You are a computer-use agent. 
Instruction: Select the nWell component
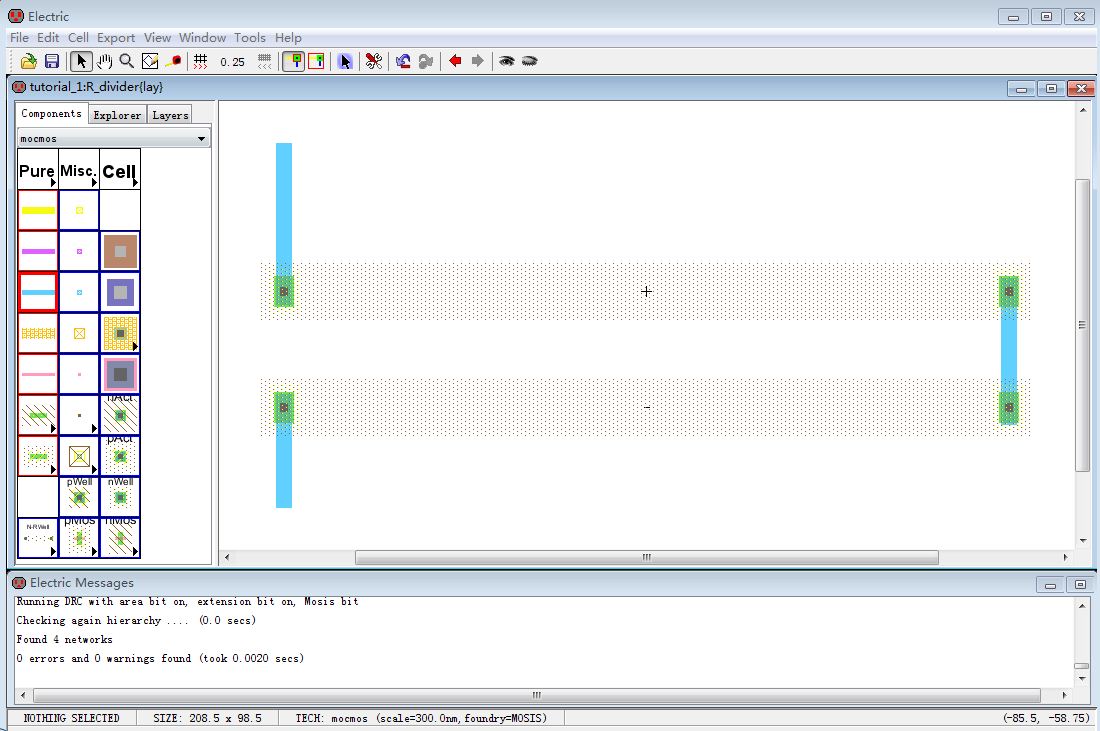point(120,497)
